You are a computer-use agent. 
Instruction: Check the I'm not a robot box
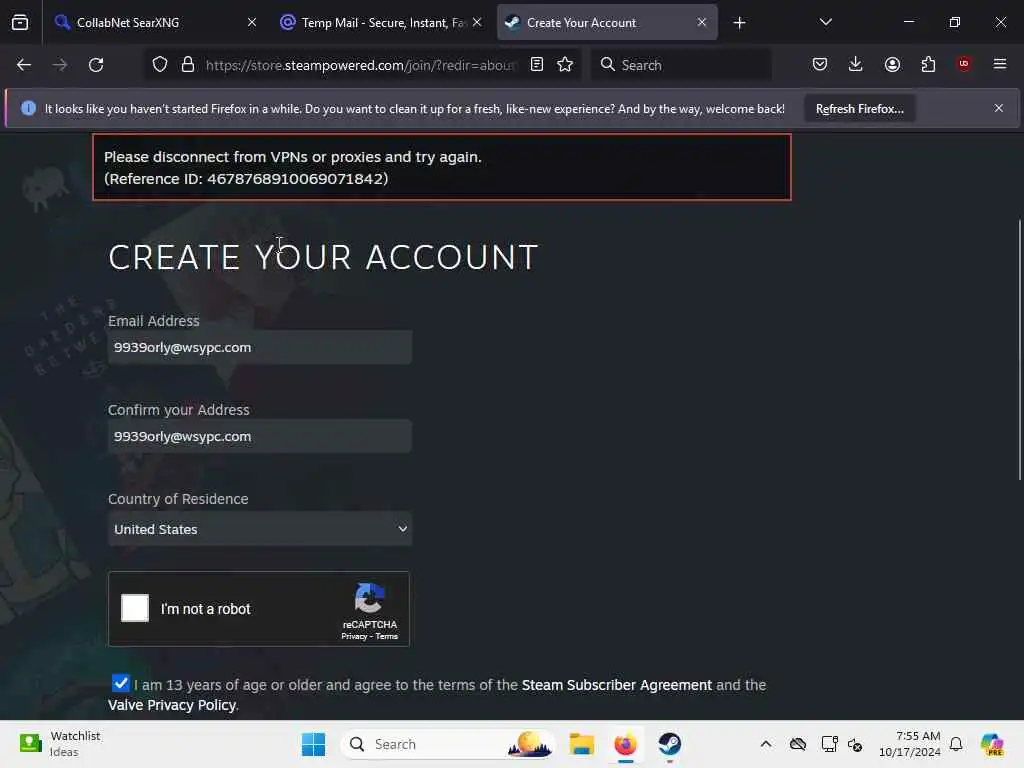coord(135,608)
